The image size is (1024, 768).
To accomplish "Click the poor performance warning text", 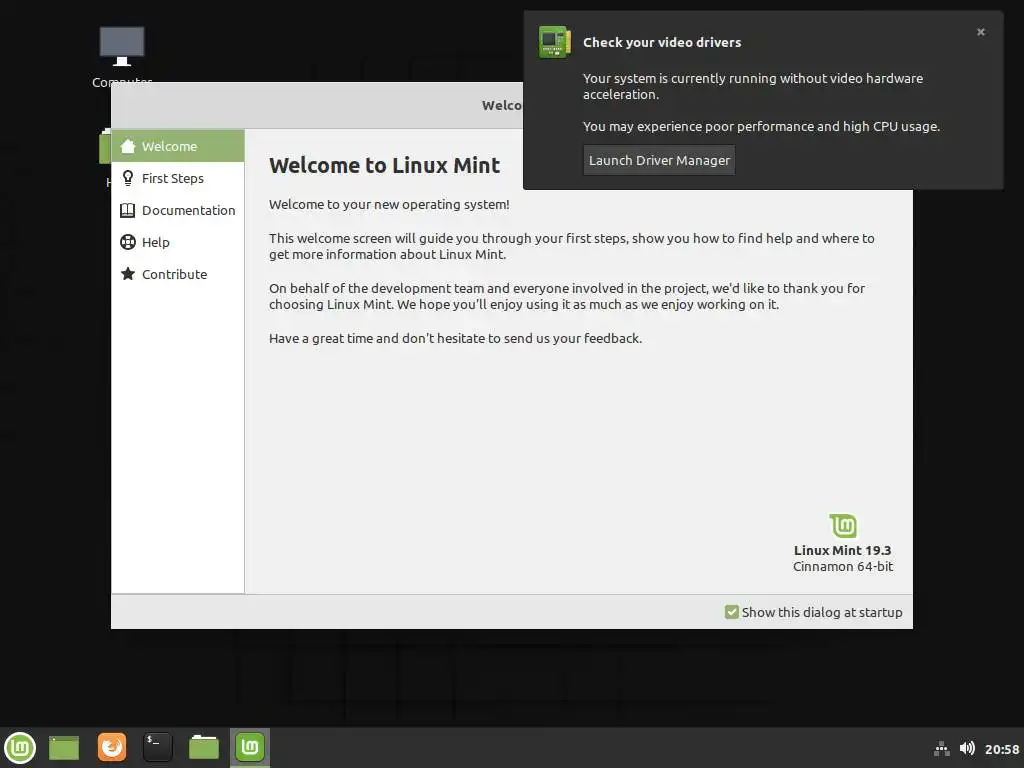I will (x=761, y=126).
